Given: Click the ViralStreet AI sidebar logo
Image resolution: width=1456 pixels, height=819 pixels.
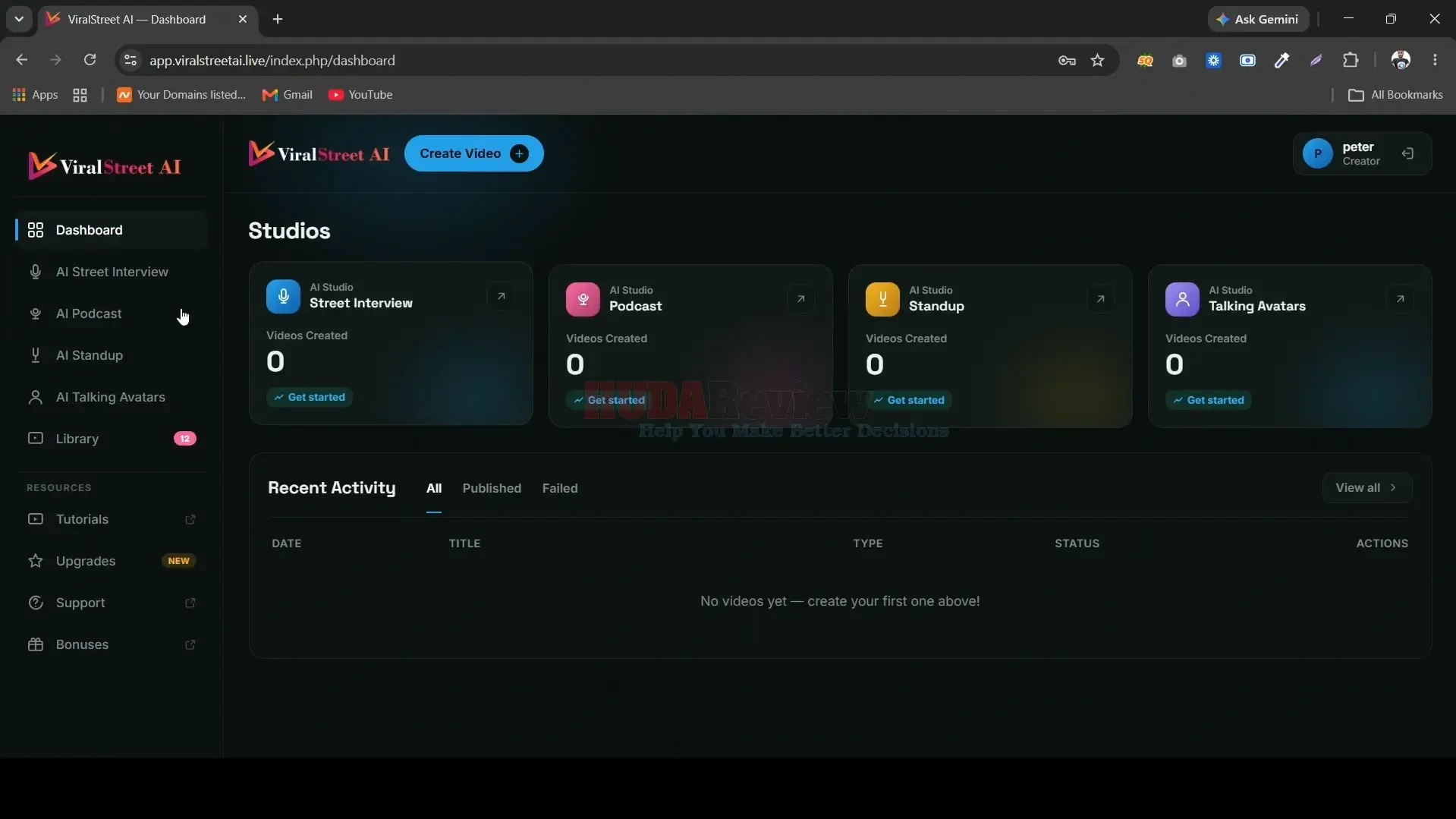Looking at the screenshot, I should (x=105, y=165).
